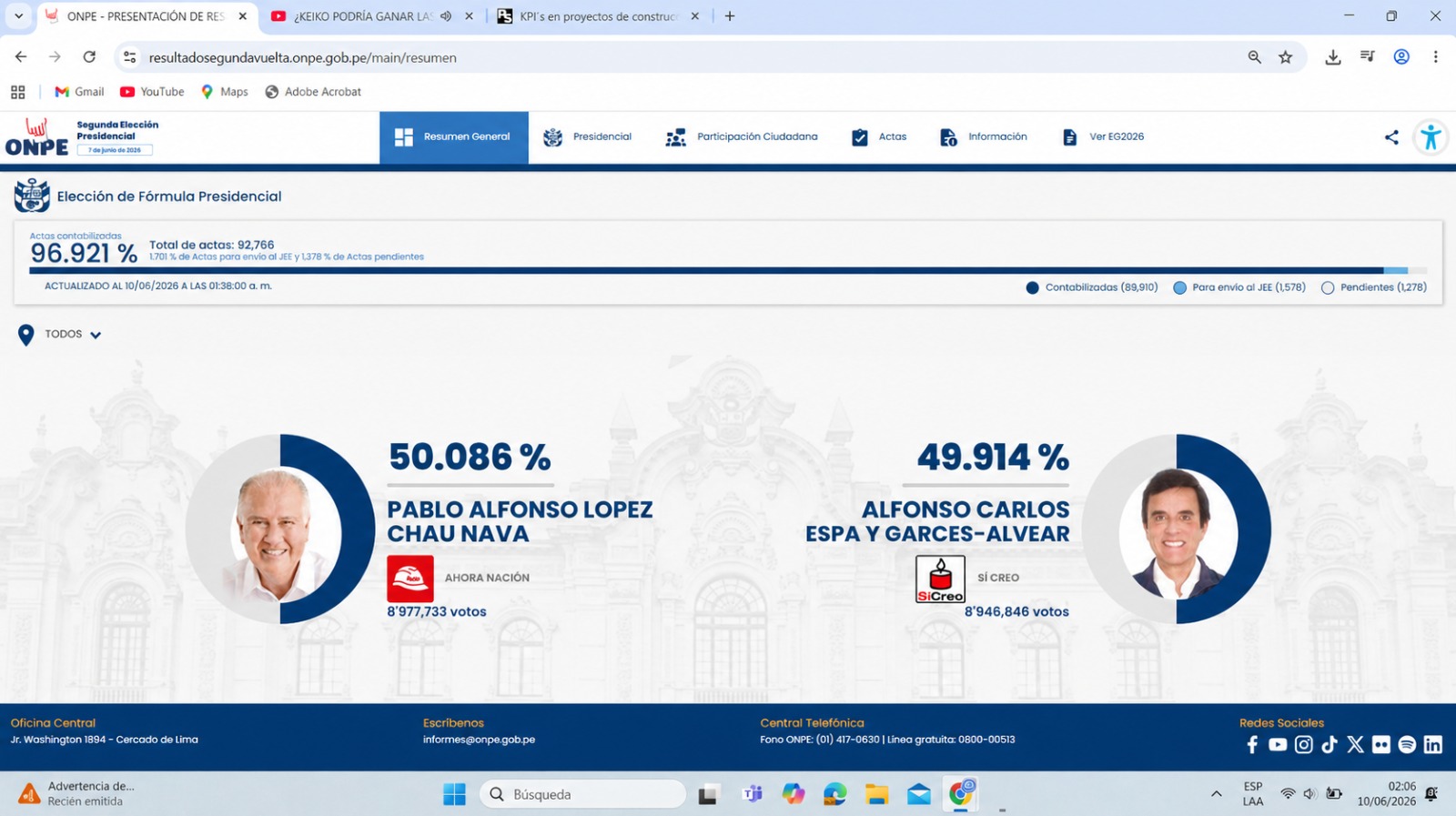
Task: Bookmark this page with star icon
Action: [1286, 57]
